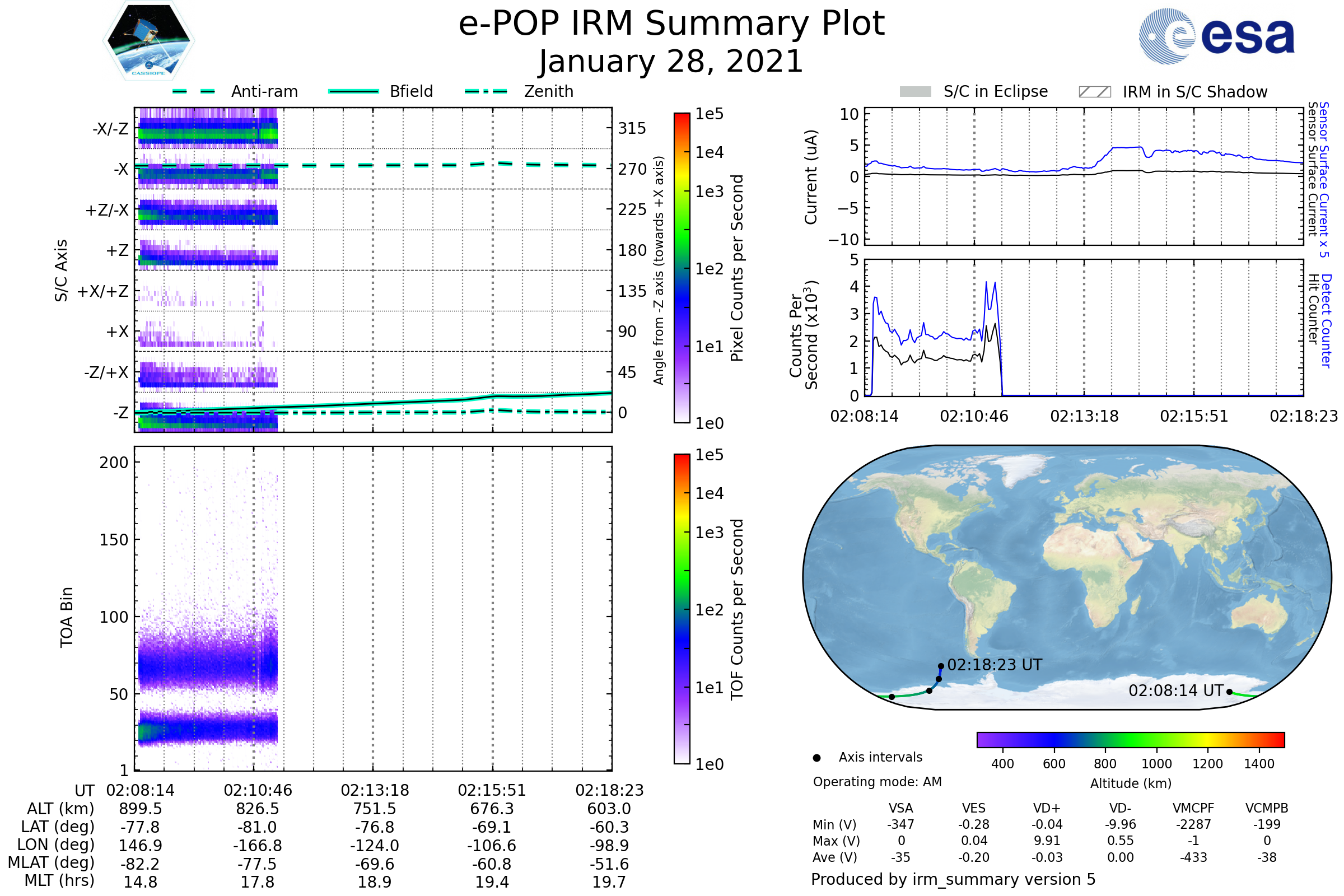Click the world map thumbnail
1344x896 pixels.
pos(1067,577)
